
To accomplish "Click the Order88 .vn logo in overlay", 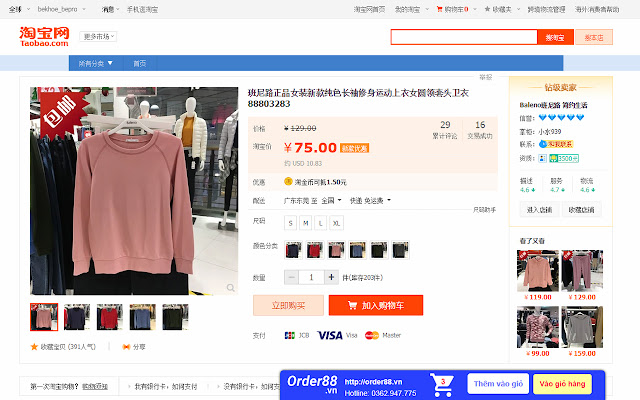I will (312, 384).
